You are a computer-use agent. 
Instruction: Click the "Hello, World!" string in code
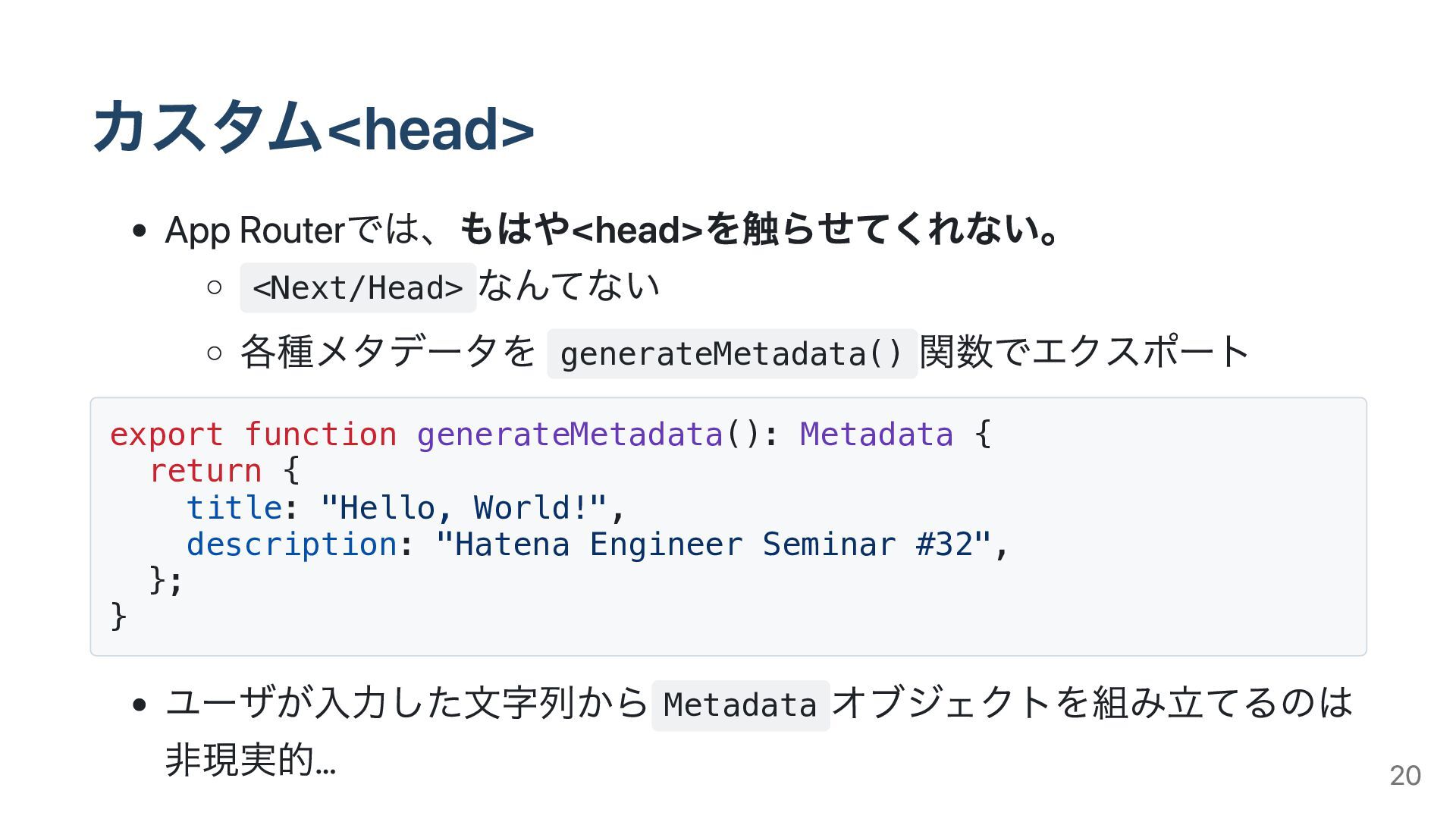click(463, 507)
